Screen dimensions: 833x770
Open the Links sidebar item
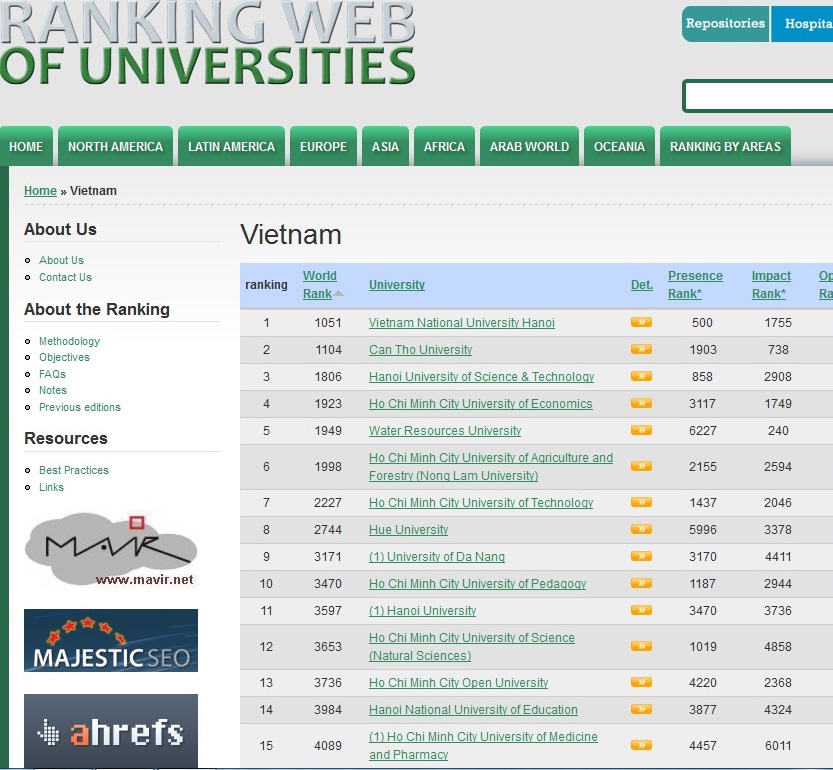51,487
